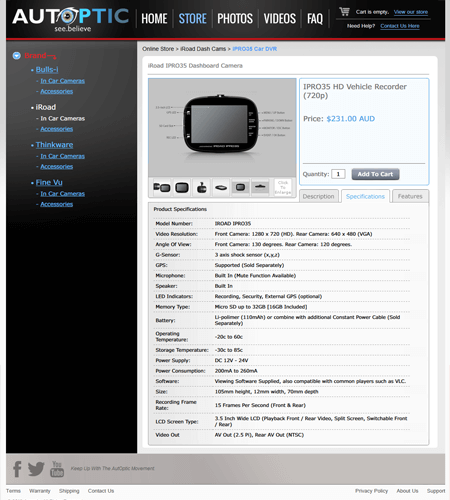
Task: Focus the Quantity input field
Action: (x=338, y=174)
